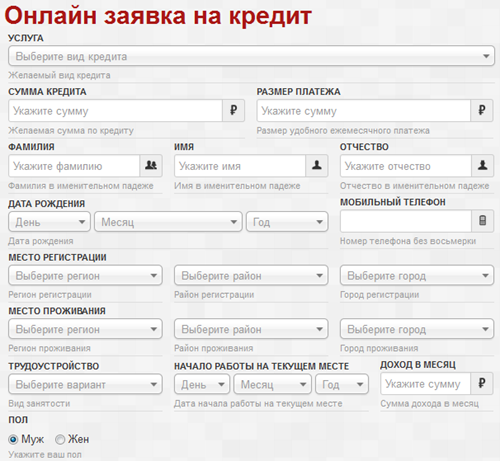Focus the Доход в месяц amount field
The width and height of the screenshot is (500, 461).
(425, 384)
